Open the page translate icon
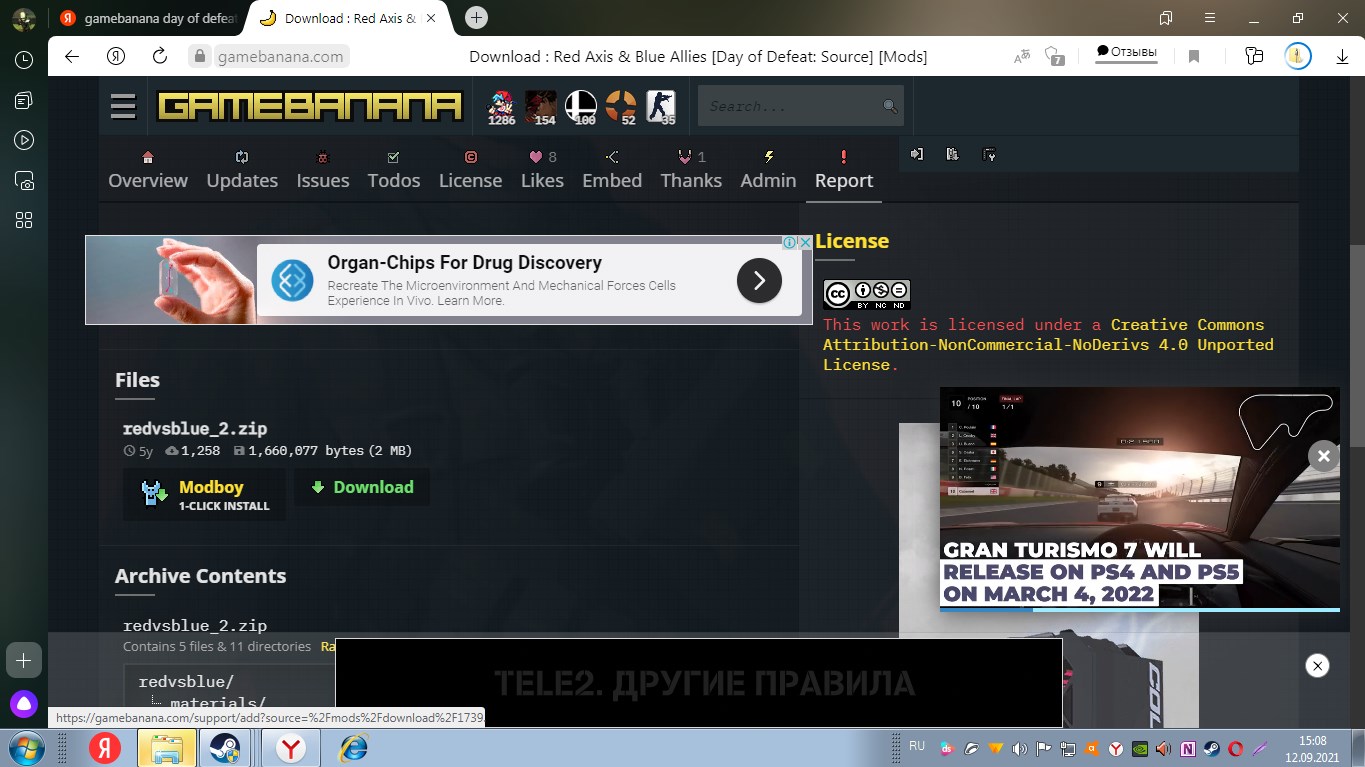The width and height of the screenshot is (1365, 767). [1022, 57]
